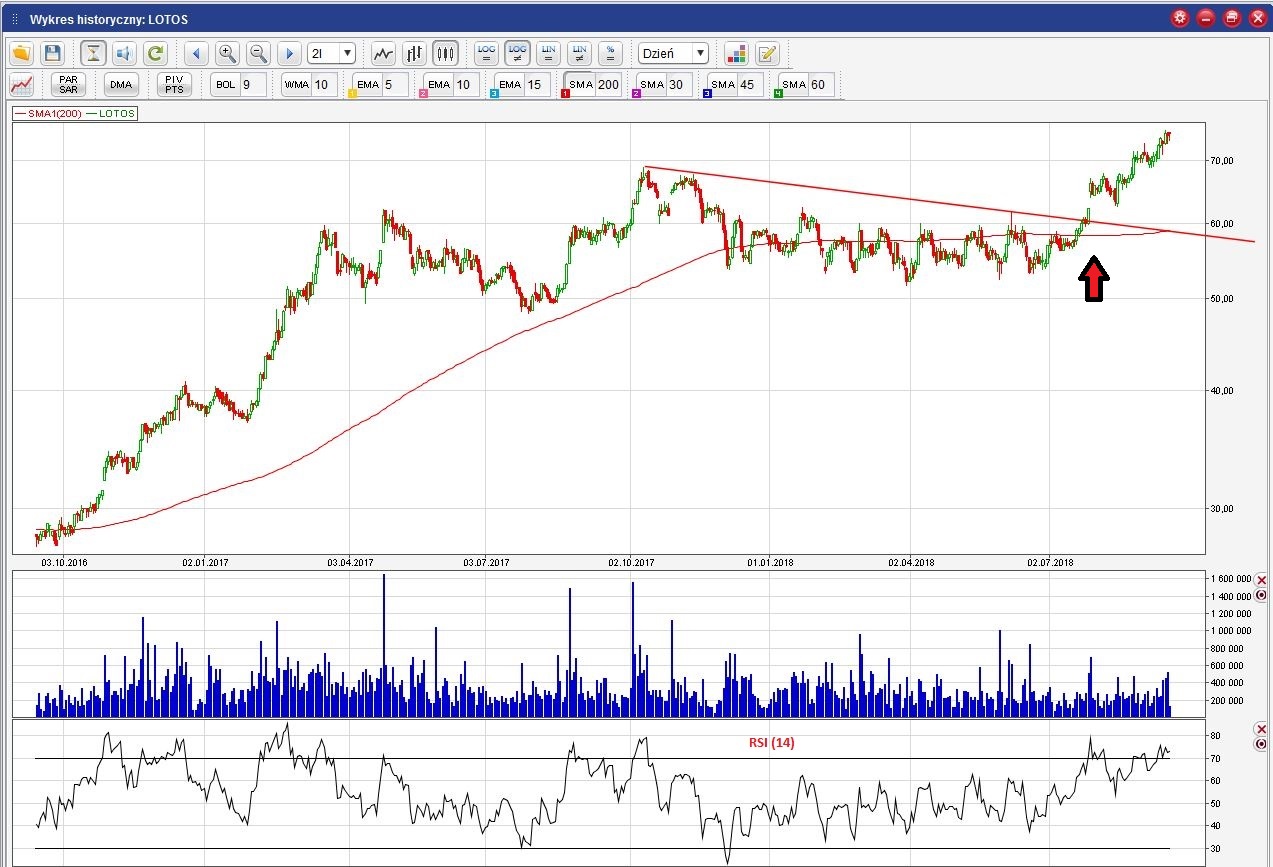Open a file with the folder icon
The height and width of the screenshot is (867, 1273).
tap(22, 53)
